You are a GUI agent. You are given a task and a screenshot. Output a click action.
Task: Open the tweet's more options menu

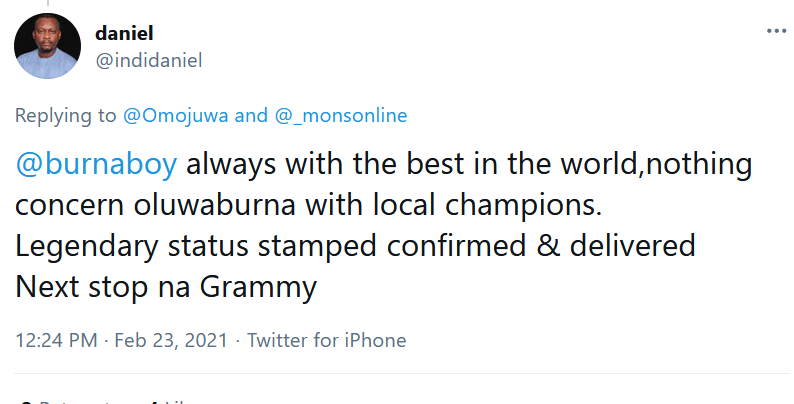point(775,31)
